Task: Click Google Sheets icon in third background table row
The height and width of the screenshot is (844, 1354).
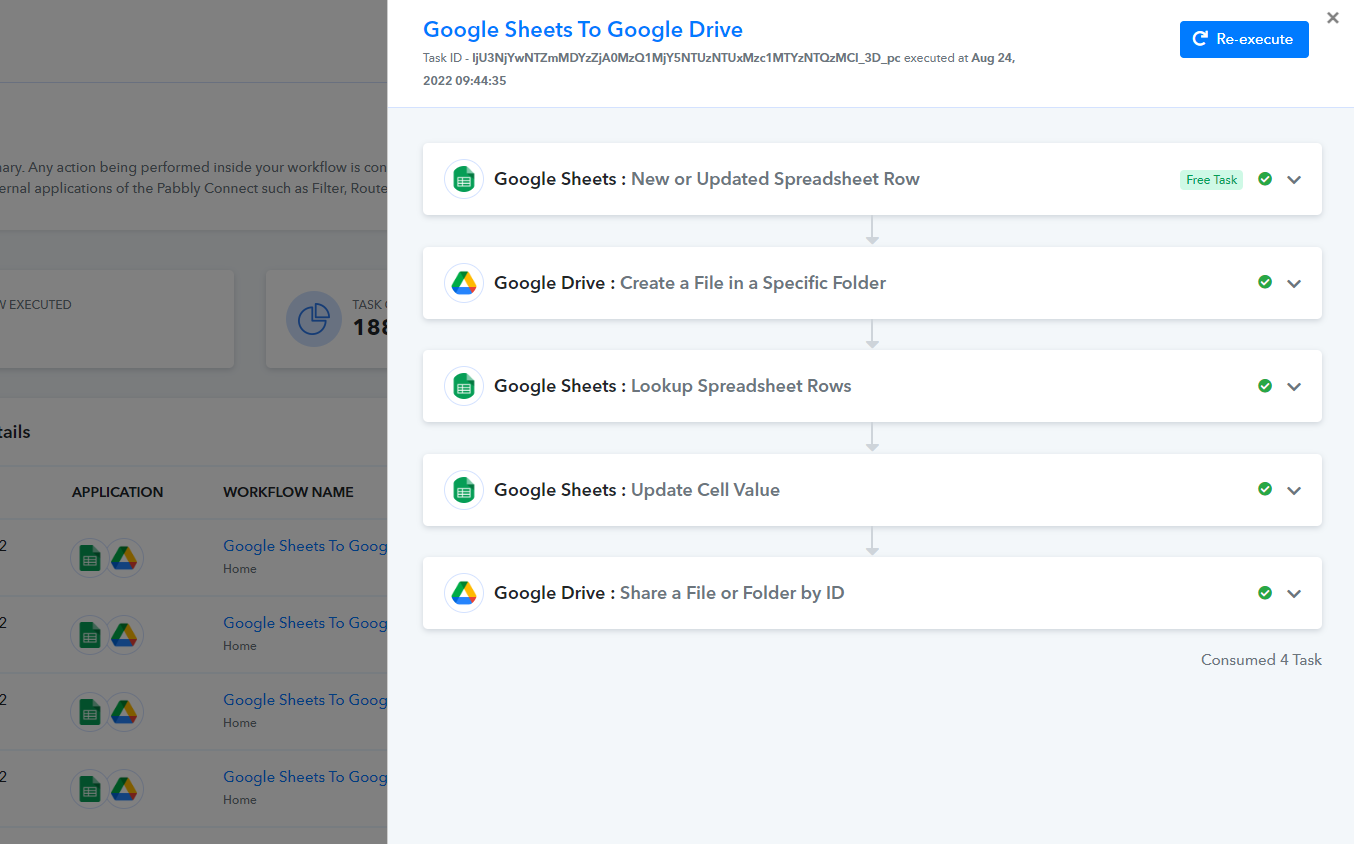Action: (89, 712)
